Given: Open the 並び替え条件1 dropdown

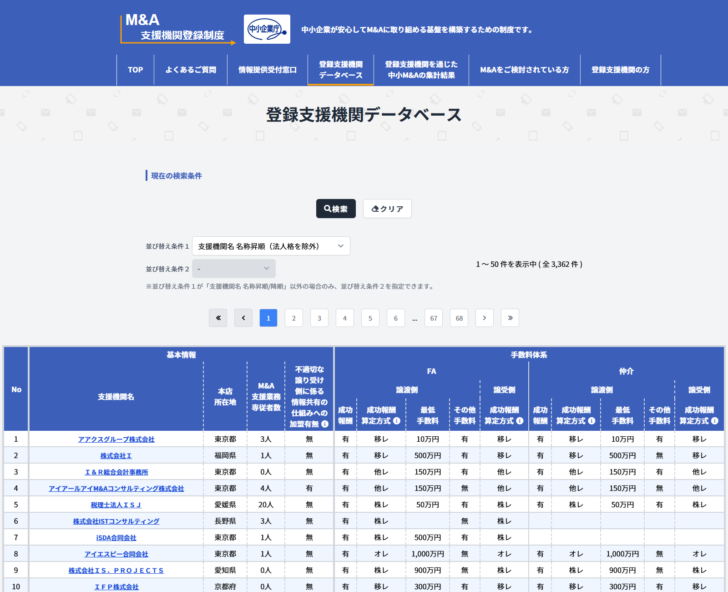Looking at the screenshot, I should [271, 246].
